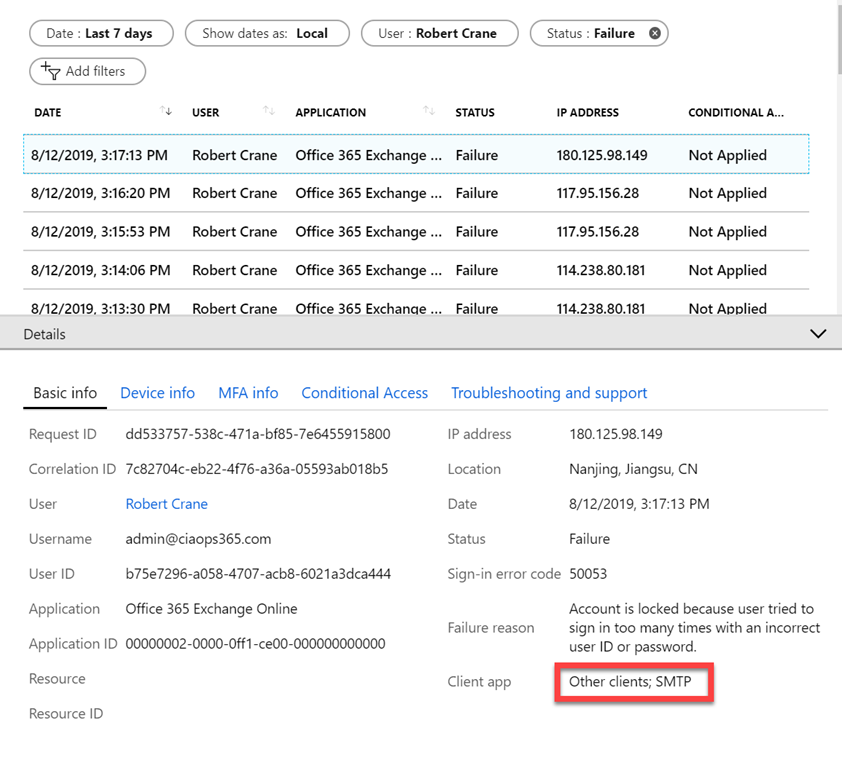Screen dimensions: 842x768
Task: Open Troubleshooting and support tab
Action: pos(548,393)
